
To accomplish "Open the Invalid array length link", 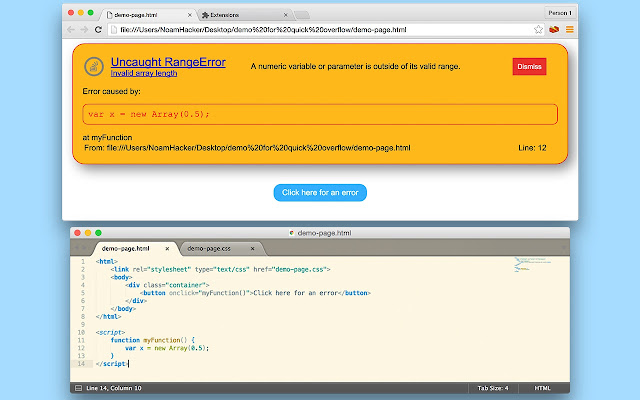I will pyautogui.click(x=144, y=73).
